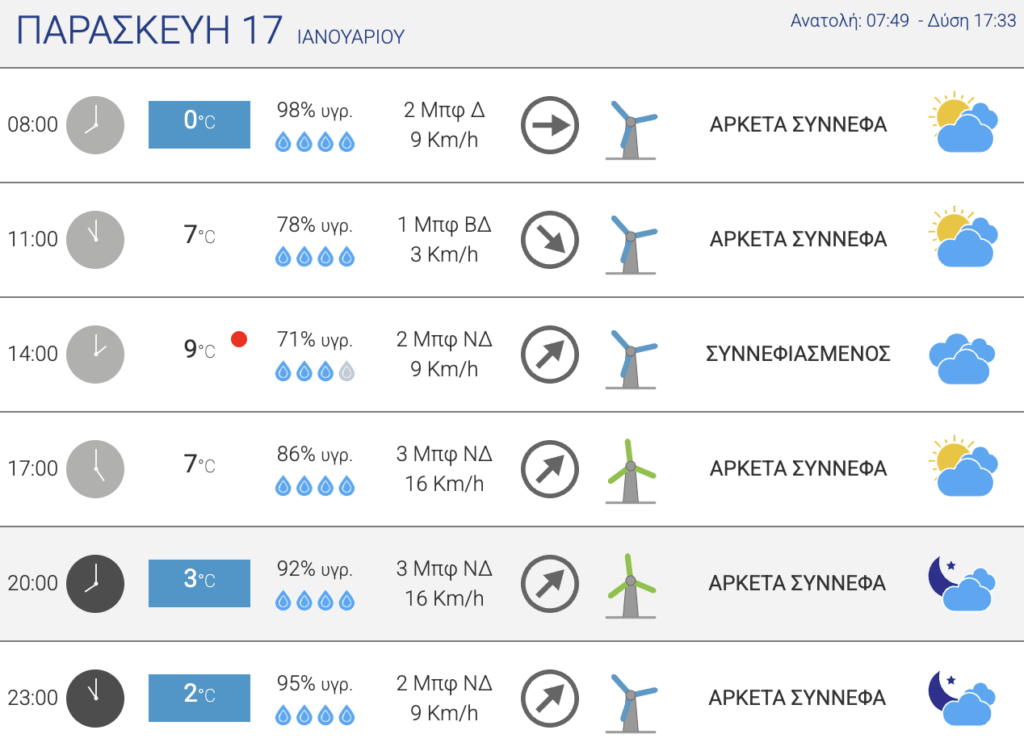Image resolution: width=1024 pixels, height=751 pixels.
Task: Click the southeast wind arrow at 11:00
Action: coord(550,240)
